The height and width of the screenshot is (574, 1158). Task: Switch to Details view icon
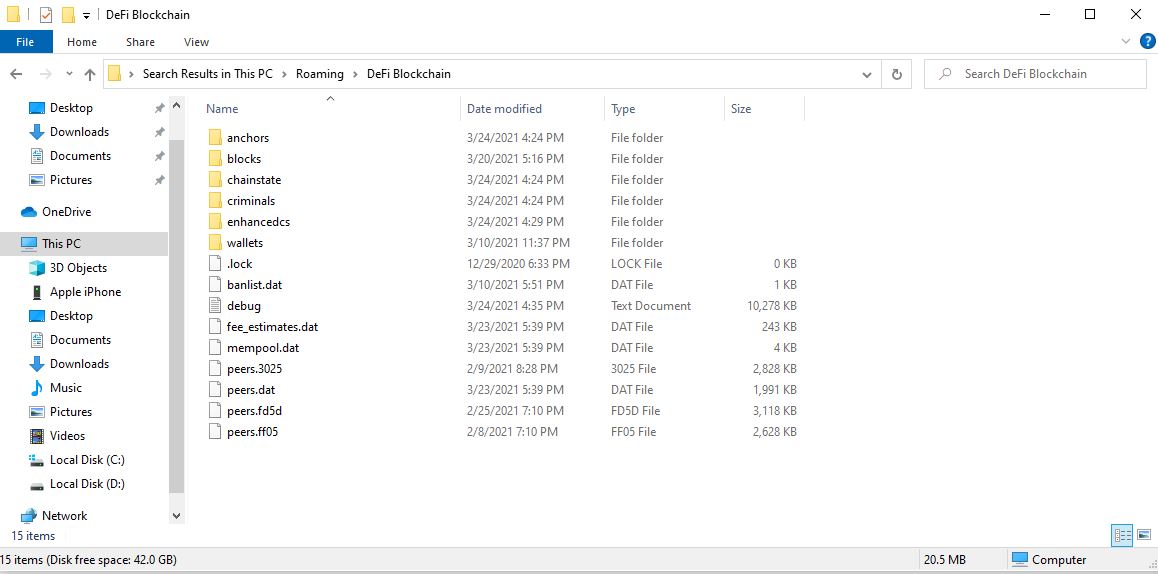click(1123, 535)
